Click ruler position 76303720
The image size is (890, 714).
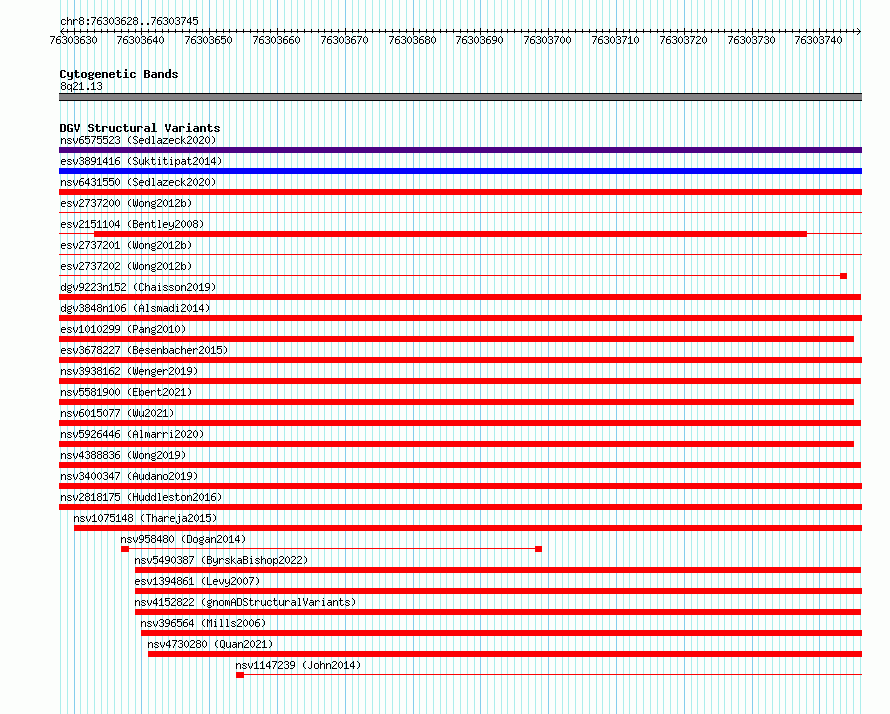coord(683,40)
